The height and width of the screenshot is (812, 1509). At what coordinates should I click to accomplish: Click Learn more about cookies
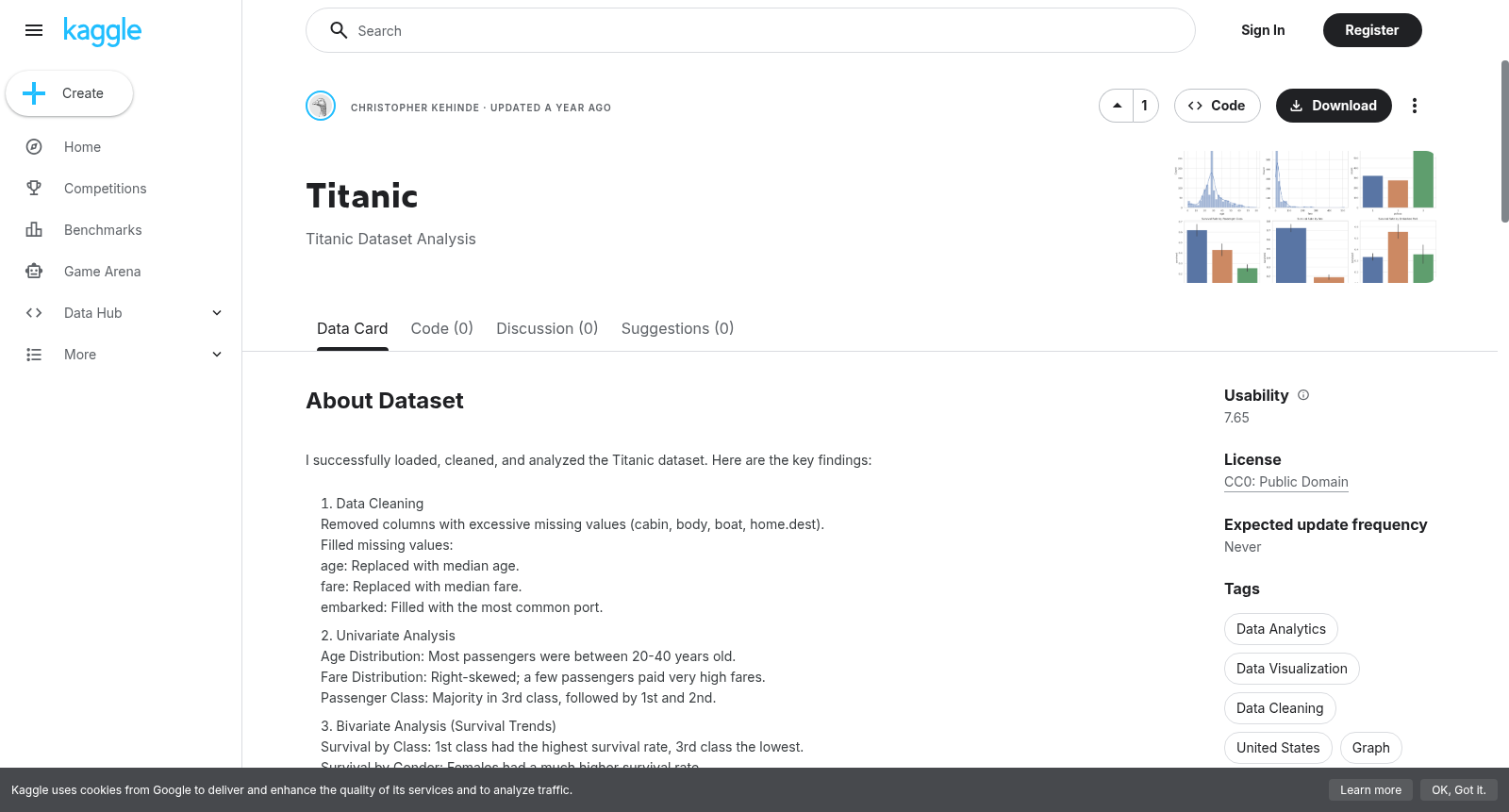tap(1370, 790)
